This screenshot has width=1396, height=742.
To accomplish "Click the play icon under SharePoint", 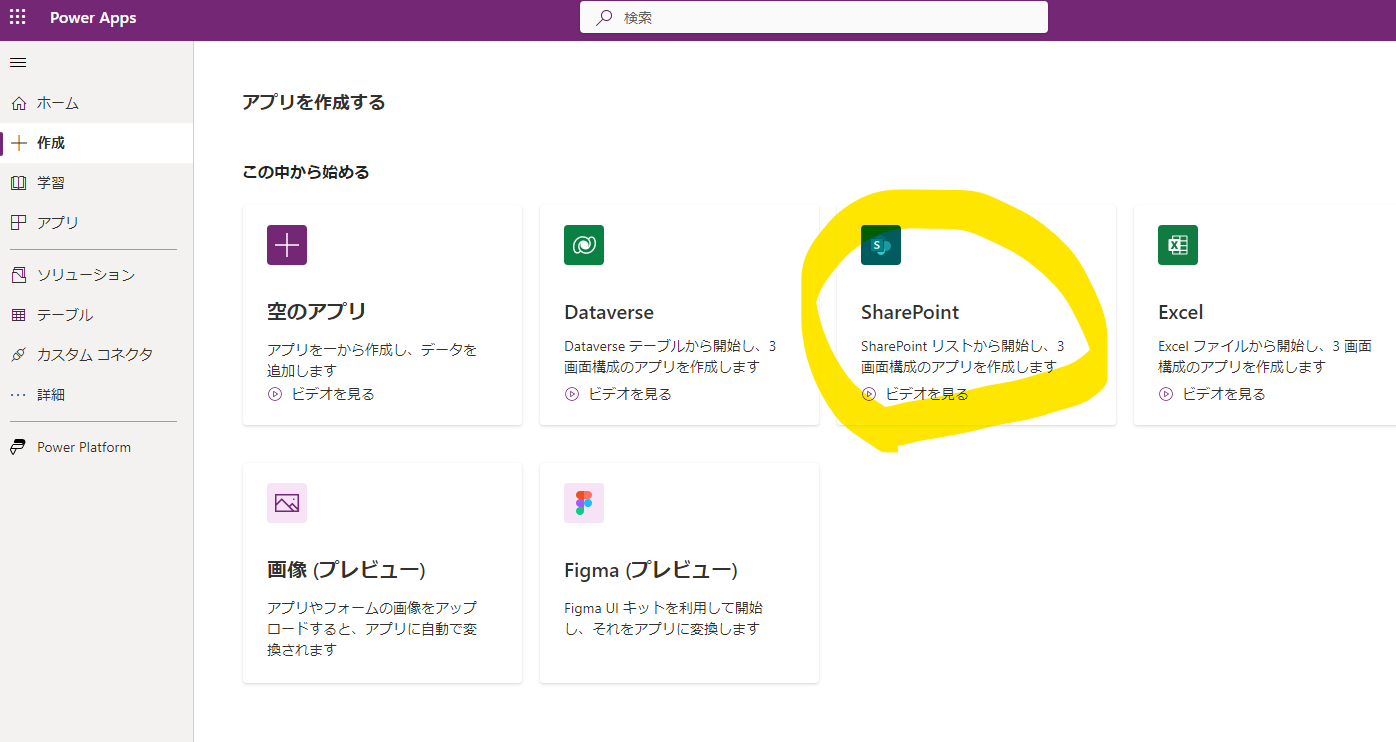I will (869, 394).
